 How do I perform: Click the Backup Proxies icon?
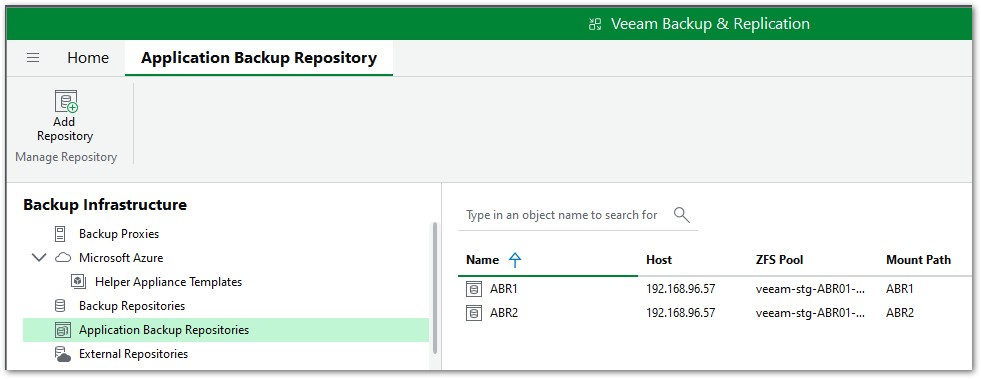point(61,234)
